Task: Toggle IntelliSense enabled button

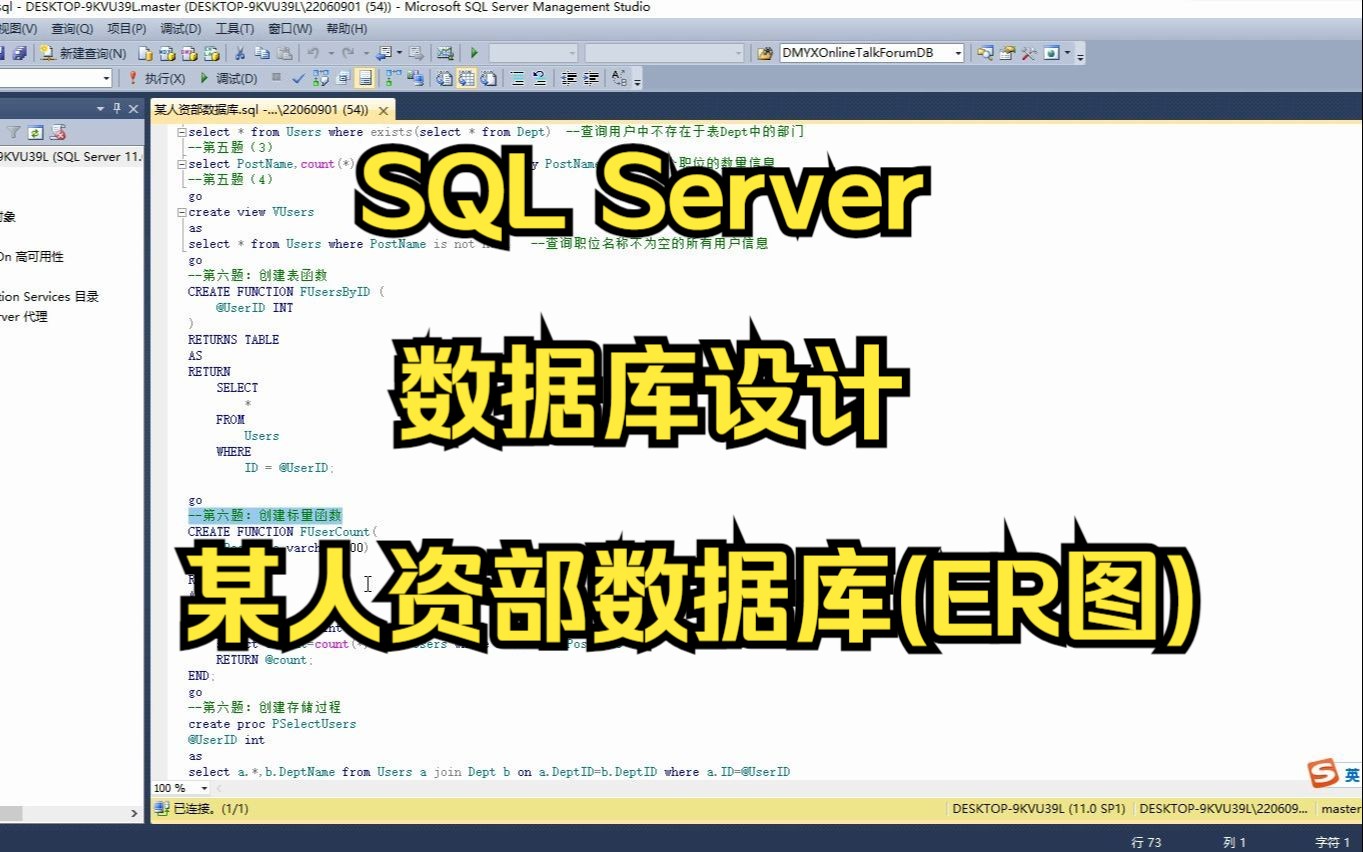Action: point(366,78)
